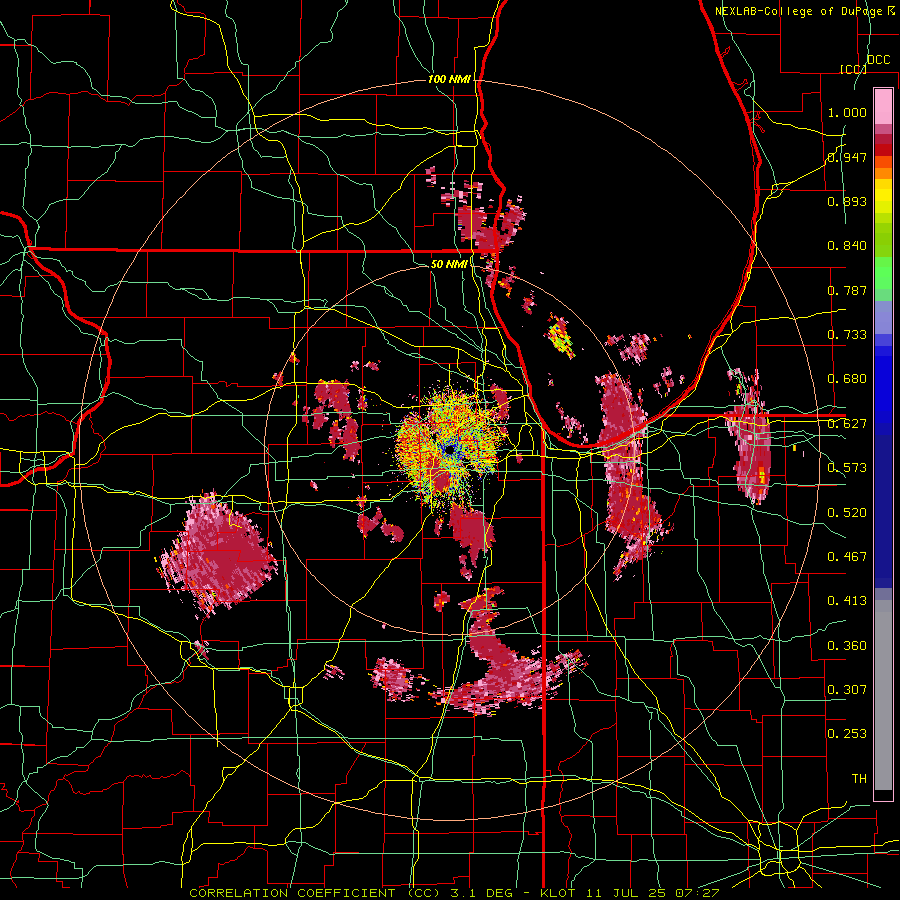The height and width of the screenshot is (900, 900).
Task: Click the 0.253 legend value
Action: [847, 734]
